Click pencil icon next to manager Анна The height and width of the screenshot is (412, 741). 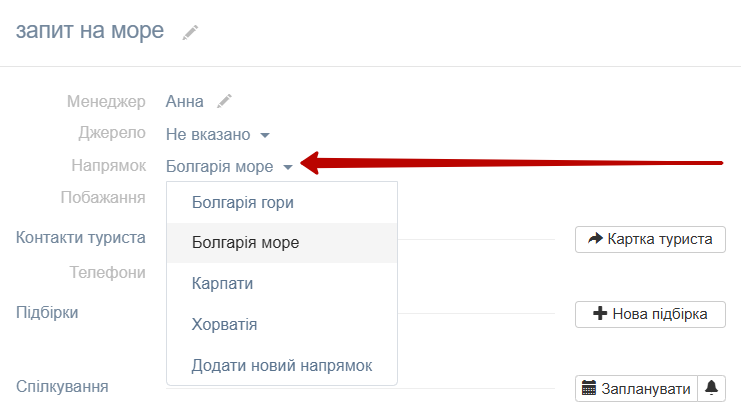coord(224,101)
